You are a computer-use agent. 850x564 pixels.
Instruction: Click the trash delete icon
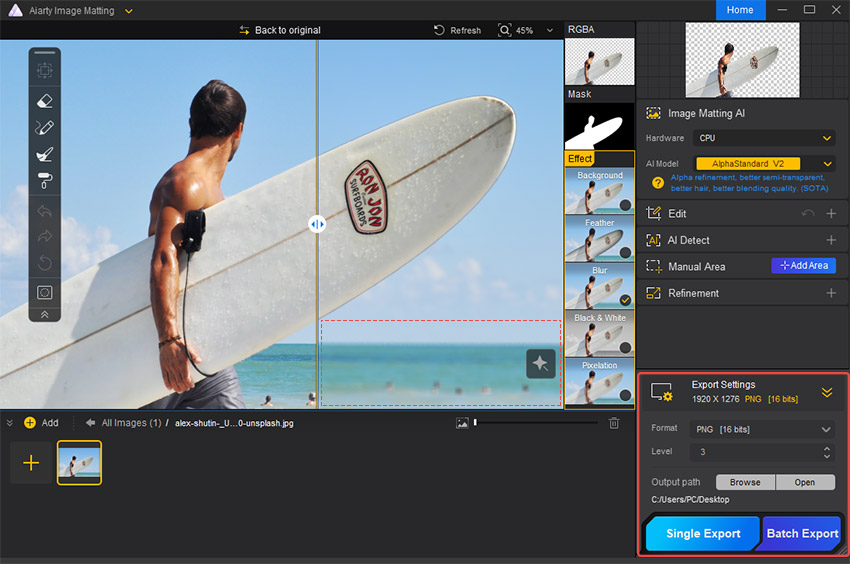pos(614,423)
